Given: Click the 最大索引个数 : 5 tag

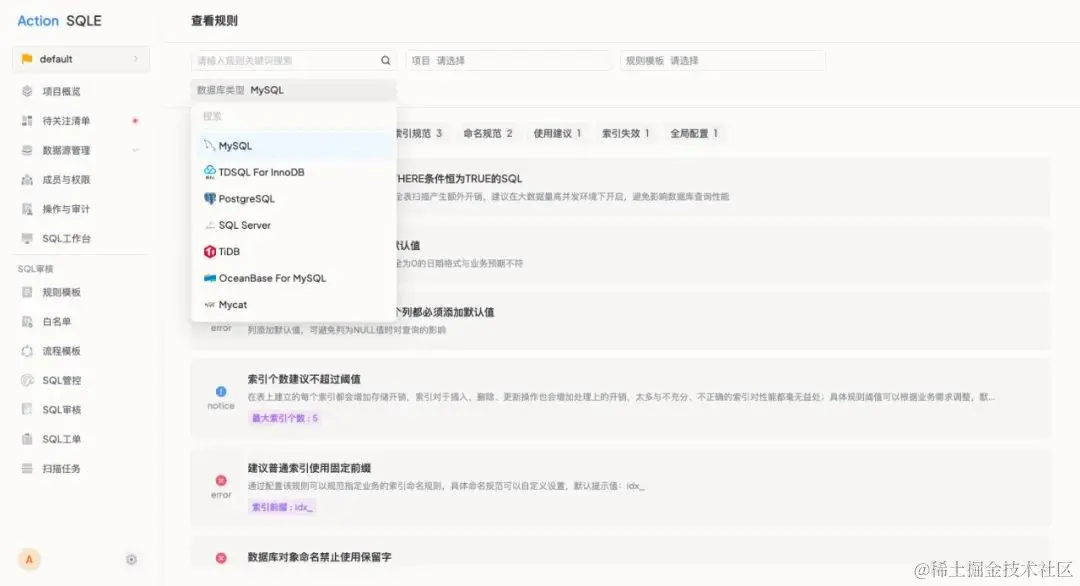Looking at the screenshot, I should tap(284, 418).
